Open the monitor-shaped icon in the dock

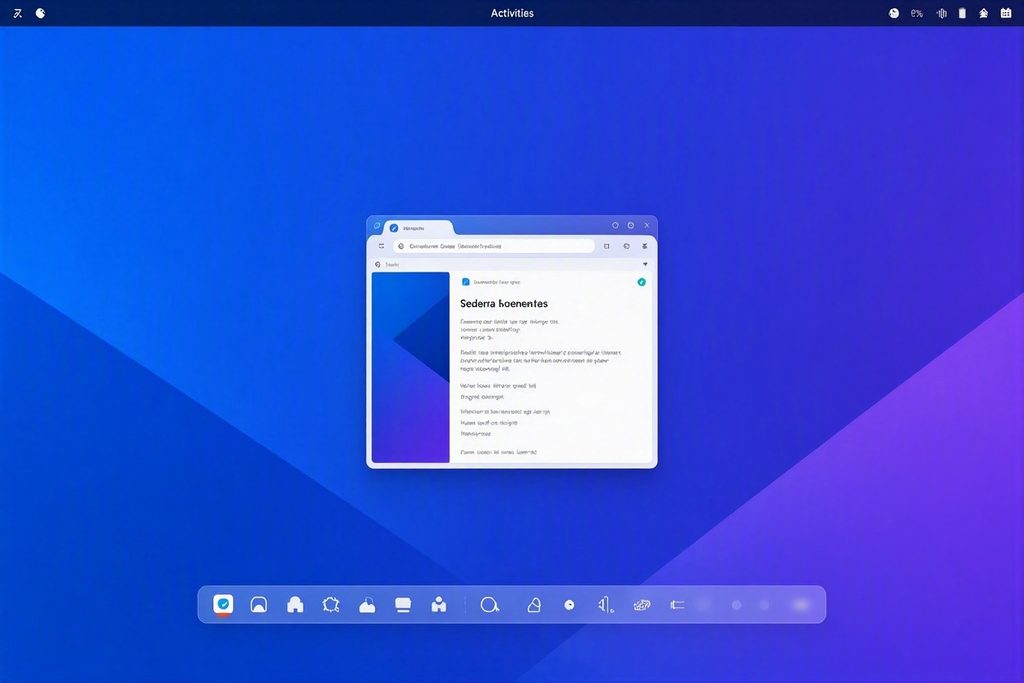403,605
